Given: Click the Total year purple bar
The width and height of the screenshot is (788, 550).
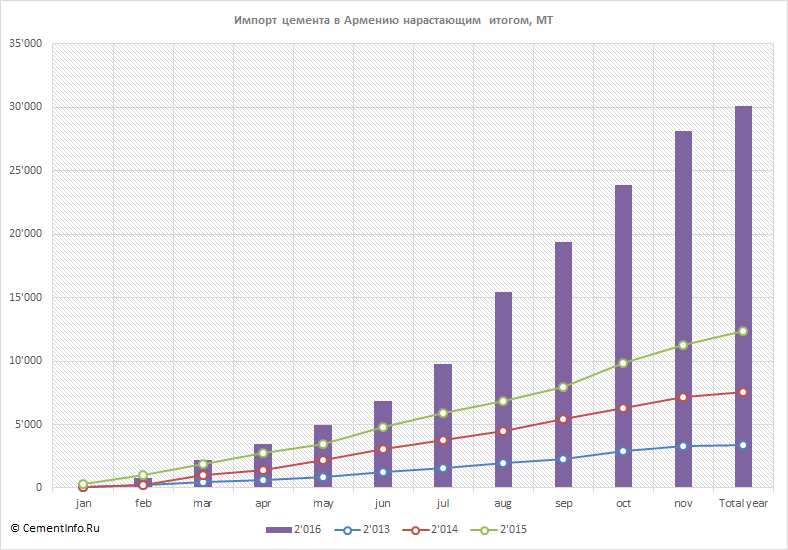Looking at the screenshot, I should (743, 297).
